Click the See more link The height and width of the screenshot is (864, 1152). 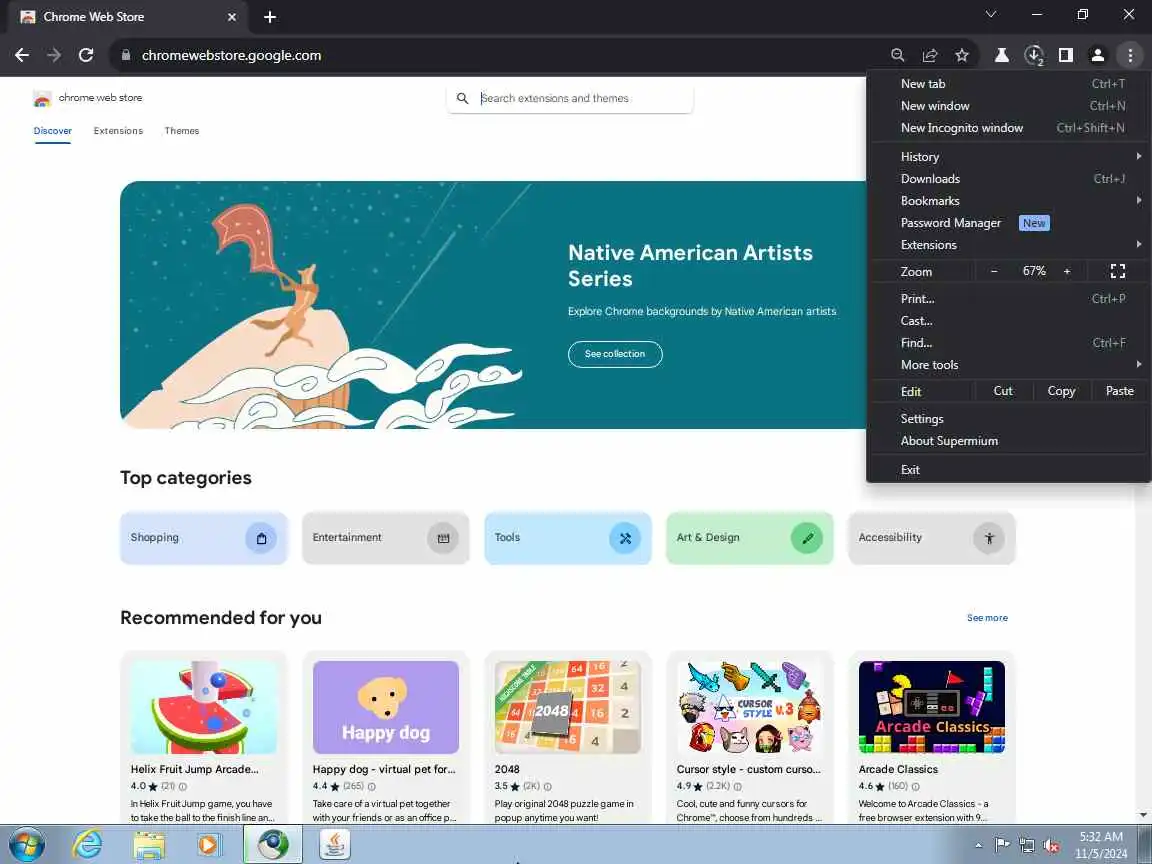click(987, 618)
